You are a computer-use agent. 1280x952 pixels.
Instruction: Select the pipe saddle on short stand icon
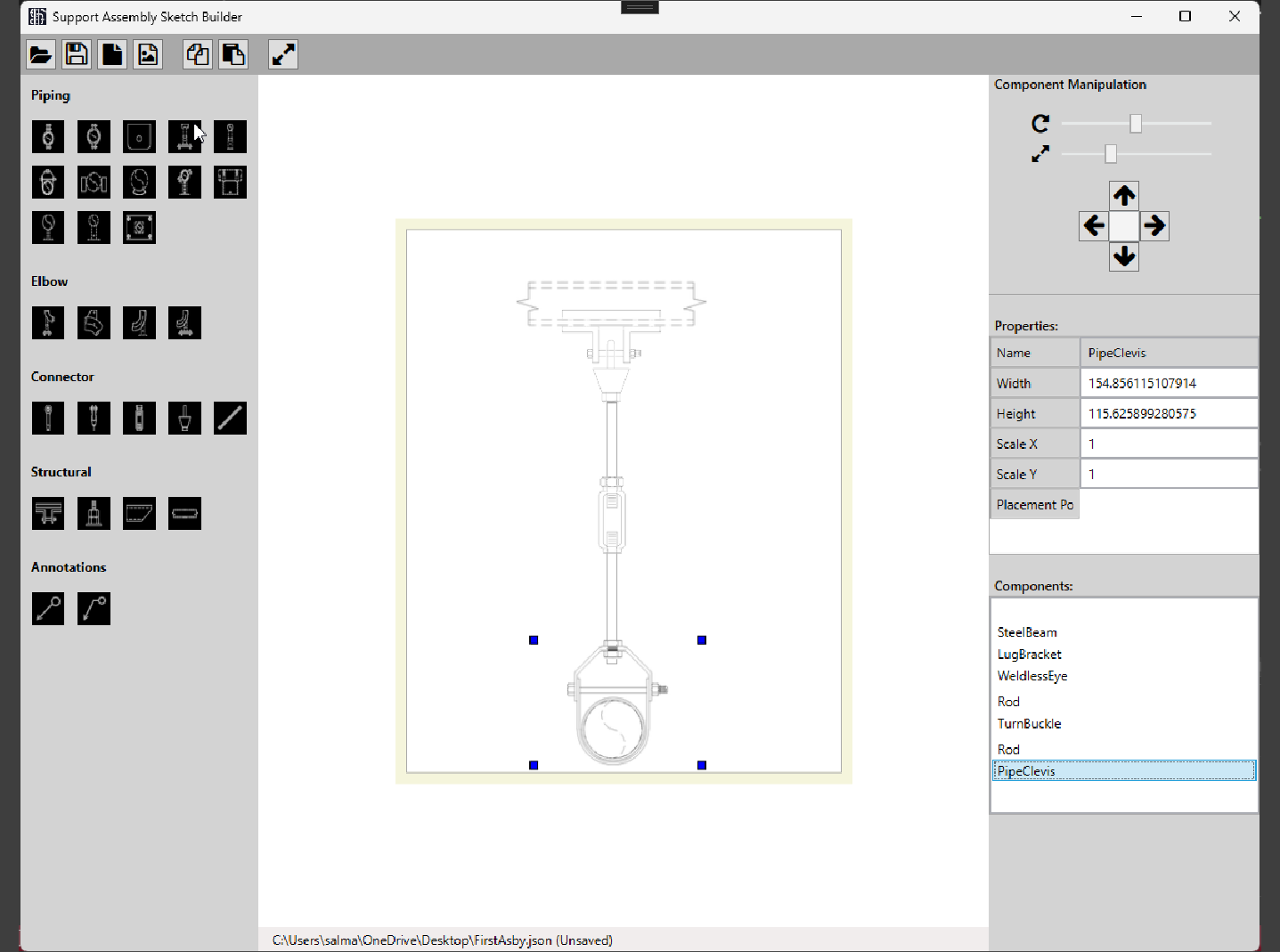tap(48, 228)
